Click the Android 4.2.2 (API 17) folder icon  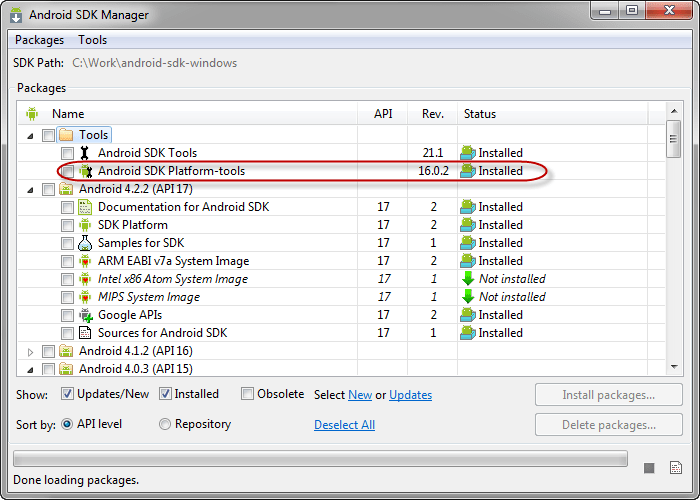coord(66,189)
